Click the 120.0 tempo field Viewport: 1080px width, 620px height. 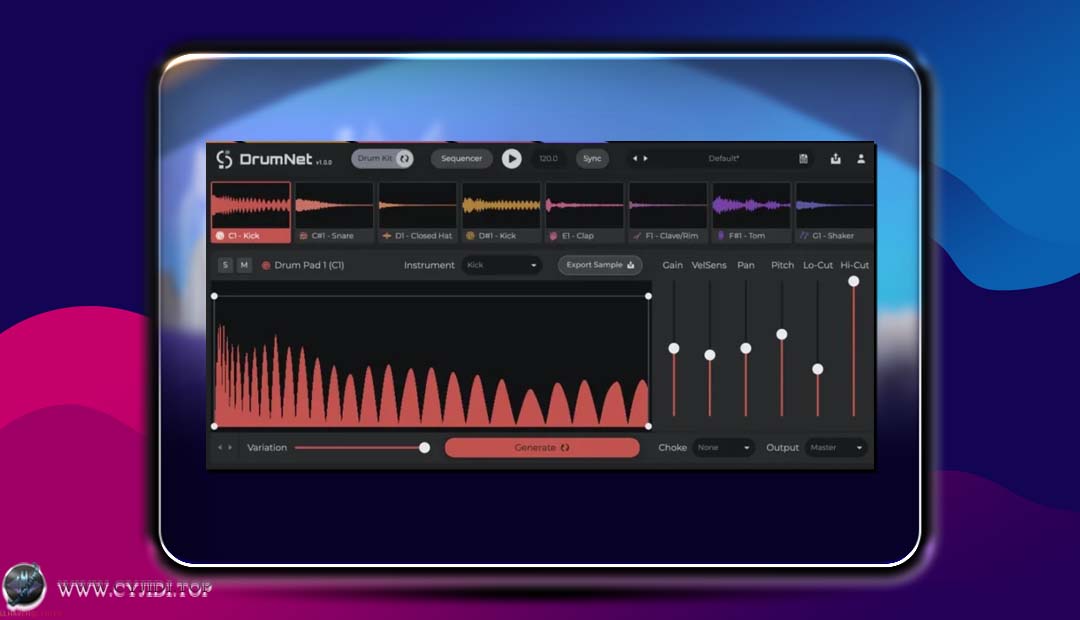click(549, 158)
